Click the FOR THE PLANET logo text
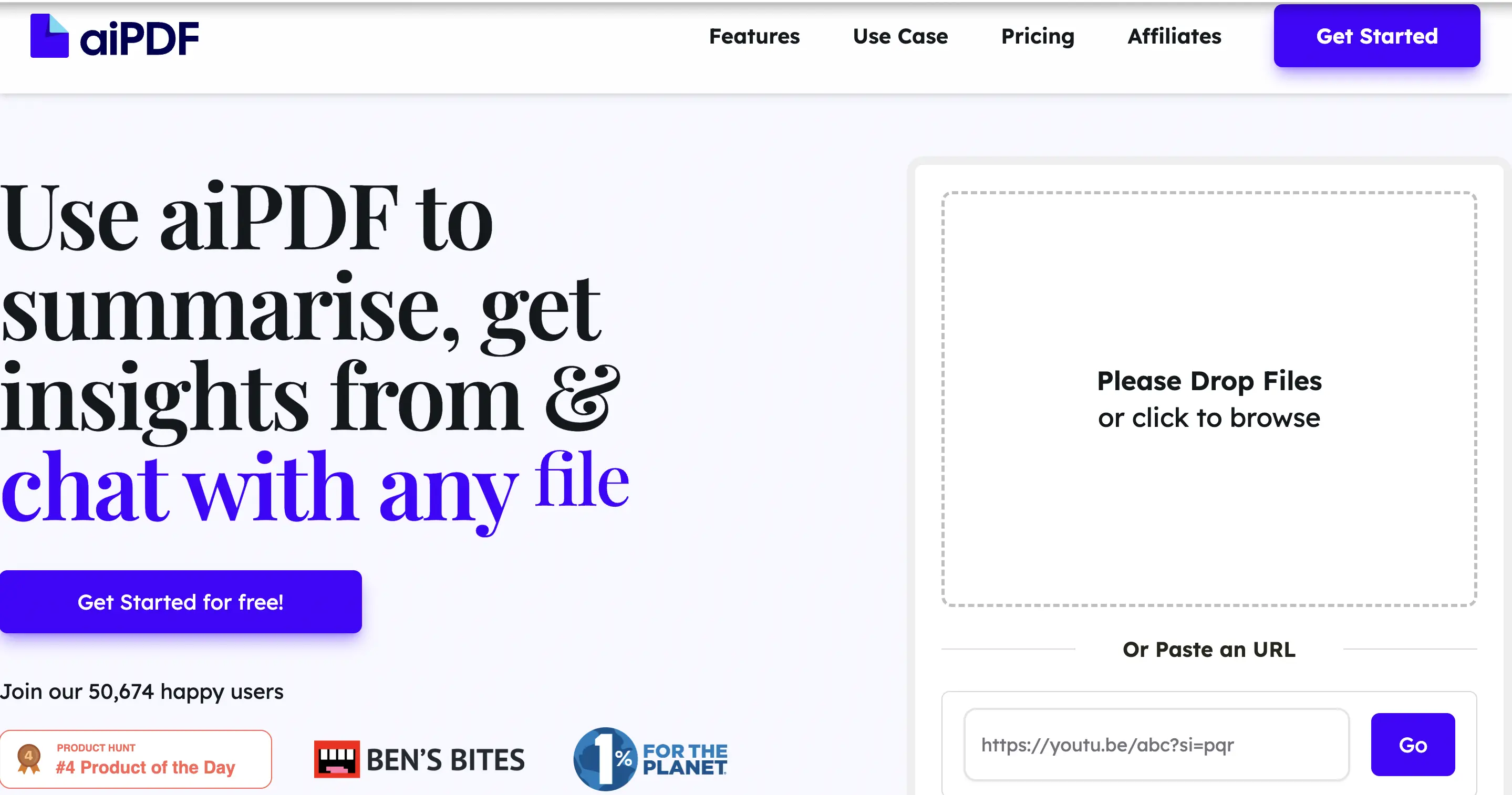Image resolution: width=1512 pixels, height=795 pixels. (685, 759)
